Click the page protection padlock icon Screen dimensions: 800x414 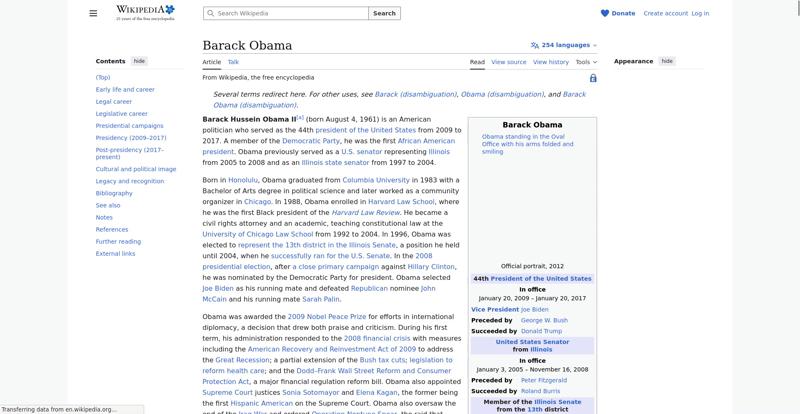click(593, 78)
